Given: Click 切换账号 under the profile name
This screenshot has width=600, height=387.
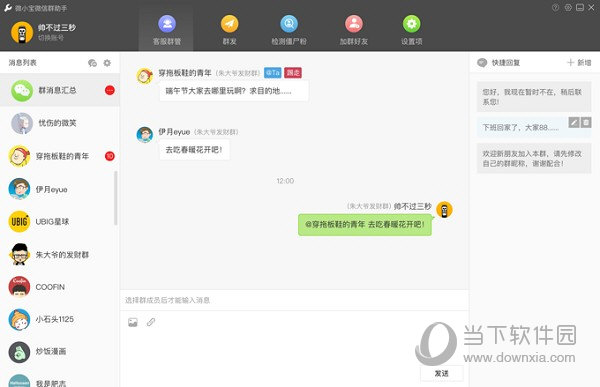Looking at the screenshot, I should pyautogui.click(x=51, y=38).
